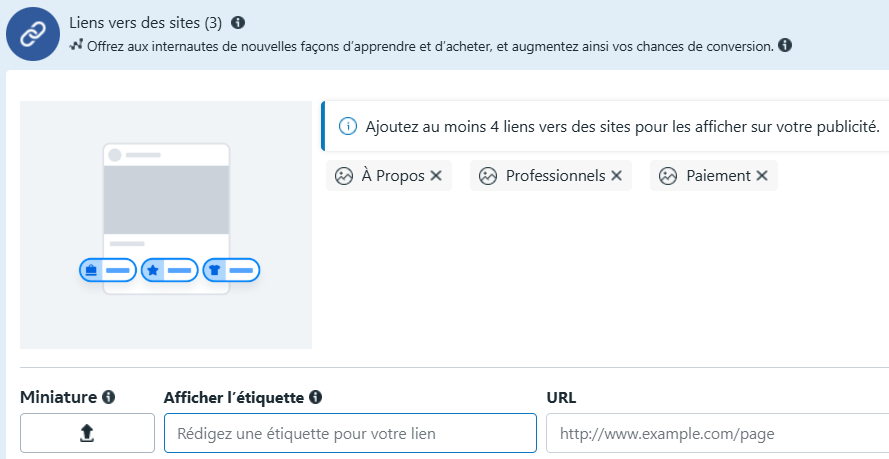Click the star pill in ad preview
The image size is (889, 459).
coord(170,270)
